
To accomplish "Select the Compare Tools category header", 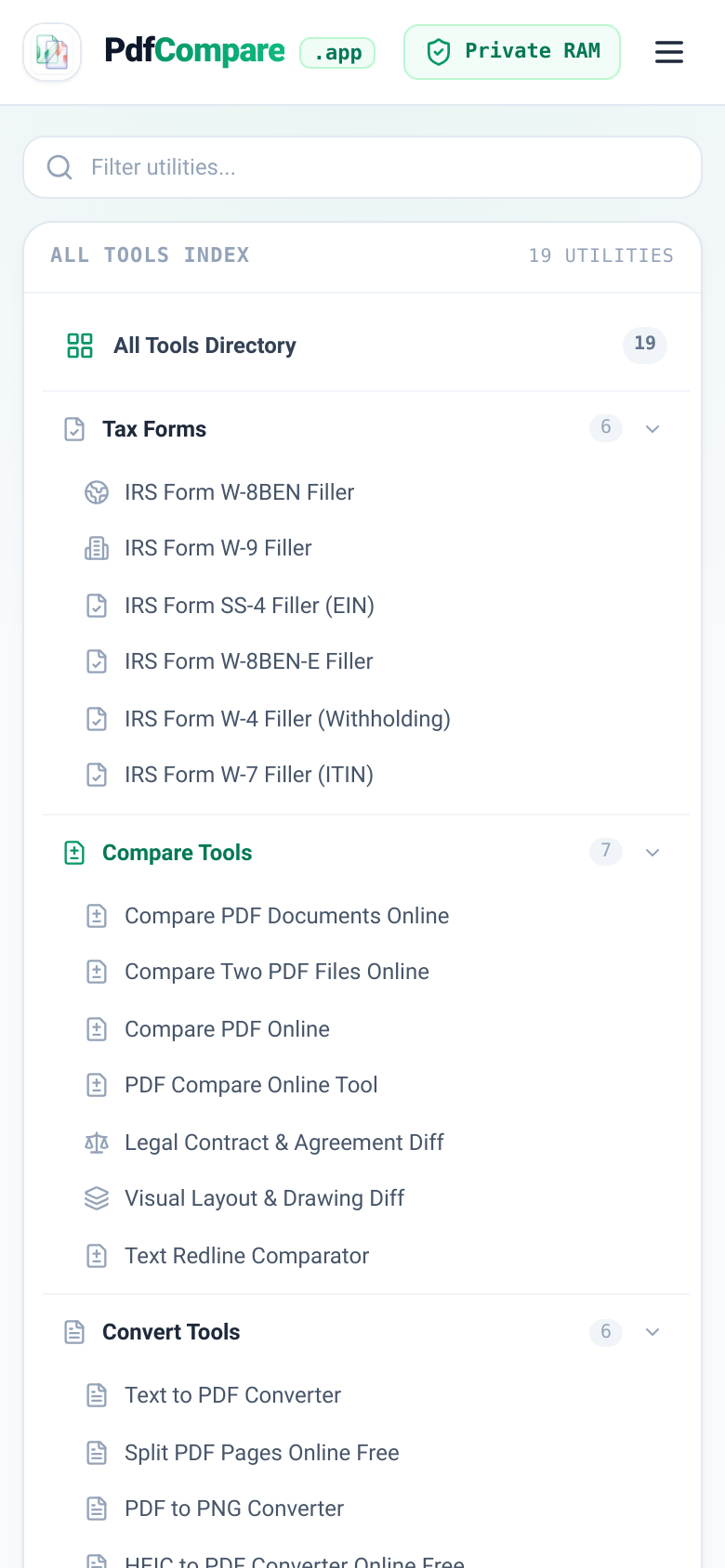I will (366, 853).
